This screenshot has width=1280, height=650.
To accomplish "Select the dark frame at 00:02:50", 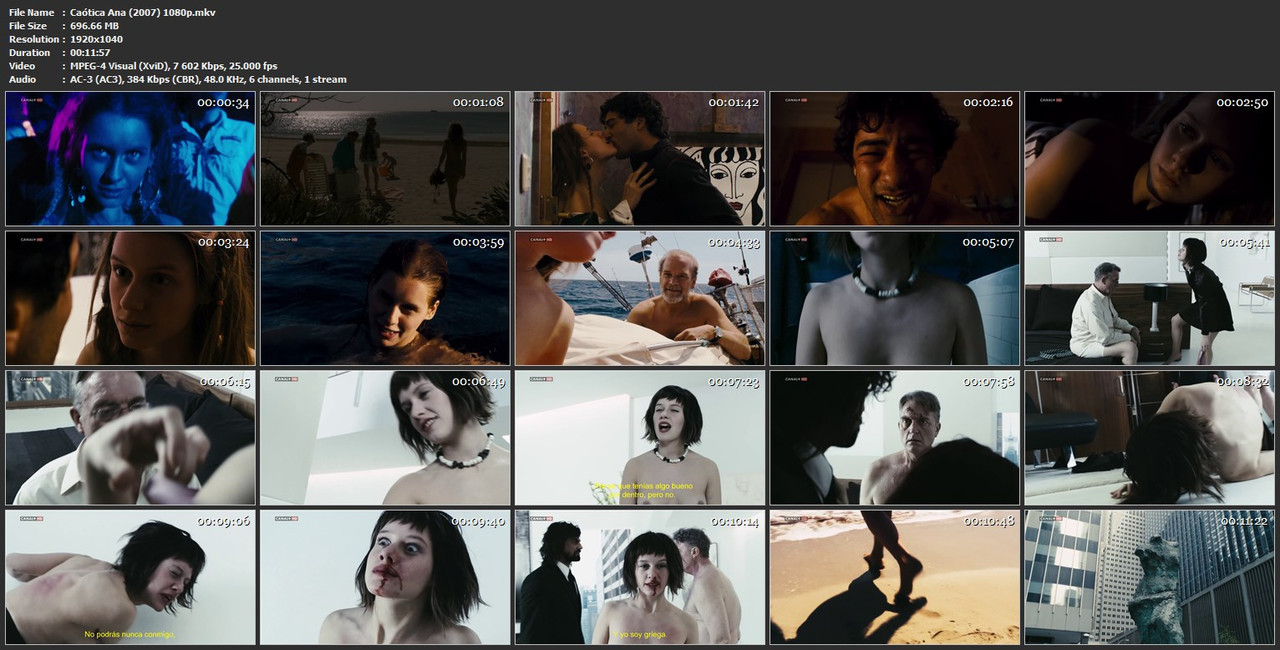I will pyautogui.click(x=1150, y=159).
